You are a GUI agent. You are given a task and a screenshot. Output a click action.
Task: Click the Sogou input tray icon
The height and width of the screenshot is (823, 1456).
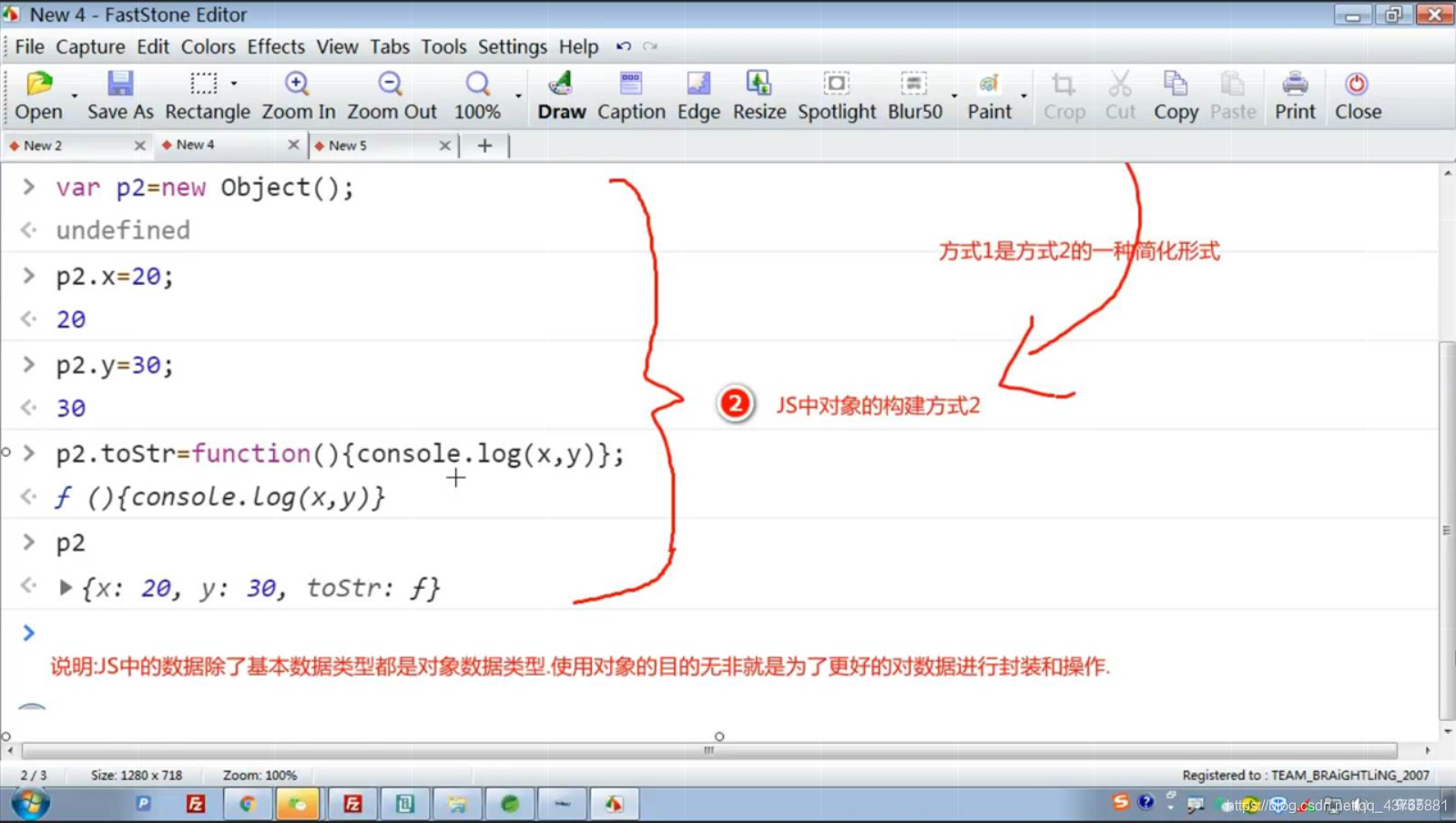point(1120,802)
